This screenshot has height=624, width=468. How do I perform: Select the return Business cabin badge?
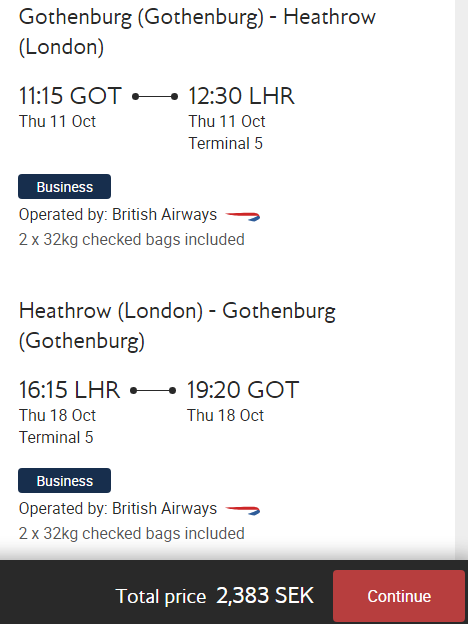64,480
